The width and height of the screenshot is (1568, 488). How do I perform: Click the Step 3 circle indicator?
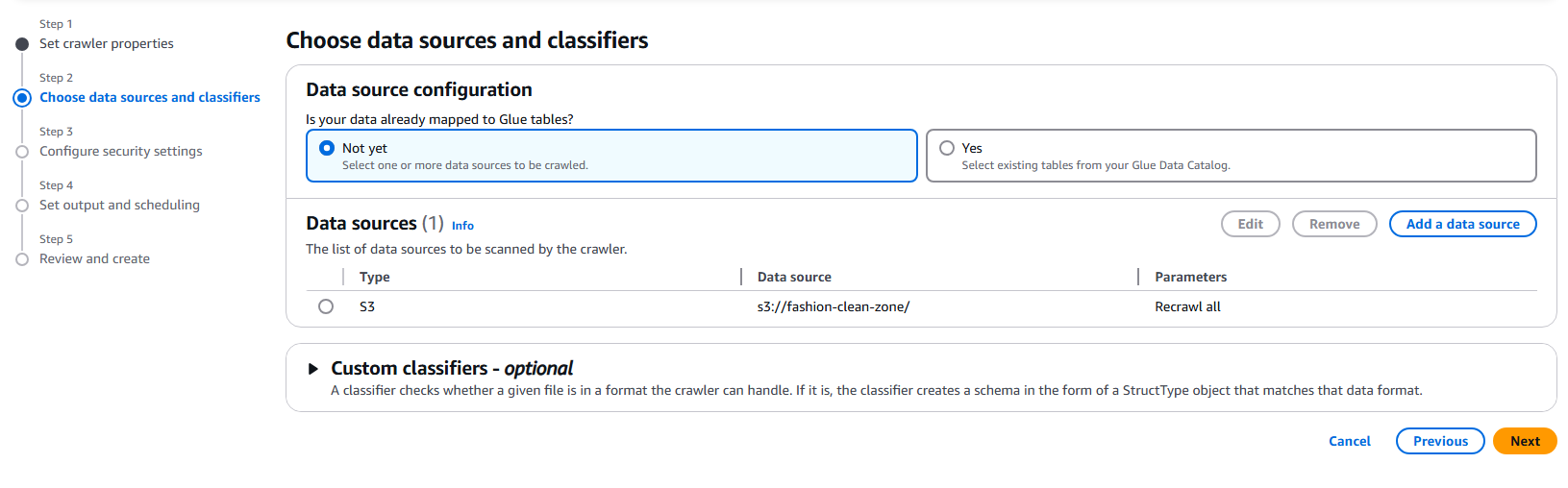[22, 152]
